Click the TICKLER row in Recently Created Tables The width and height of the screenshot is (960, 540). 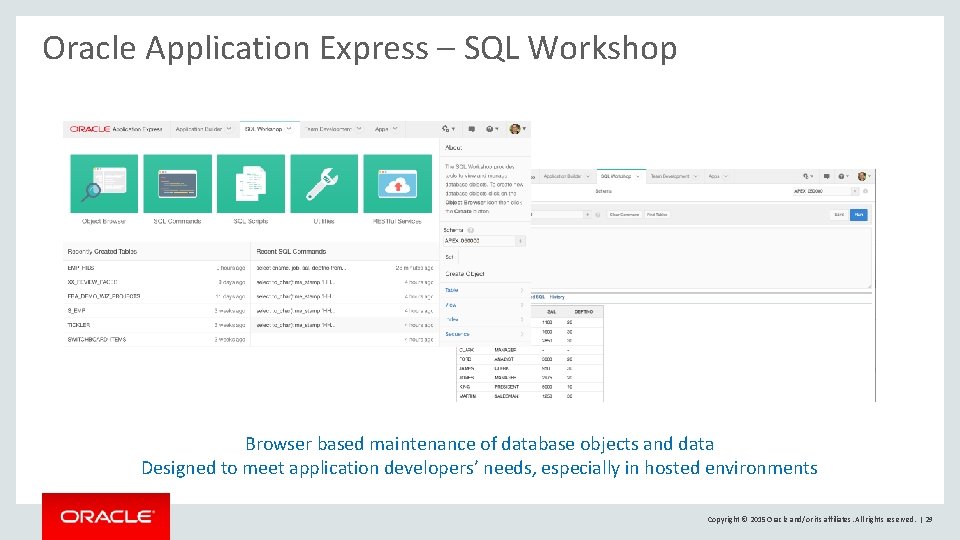point(156,325)
